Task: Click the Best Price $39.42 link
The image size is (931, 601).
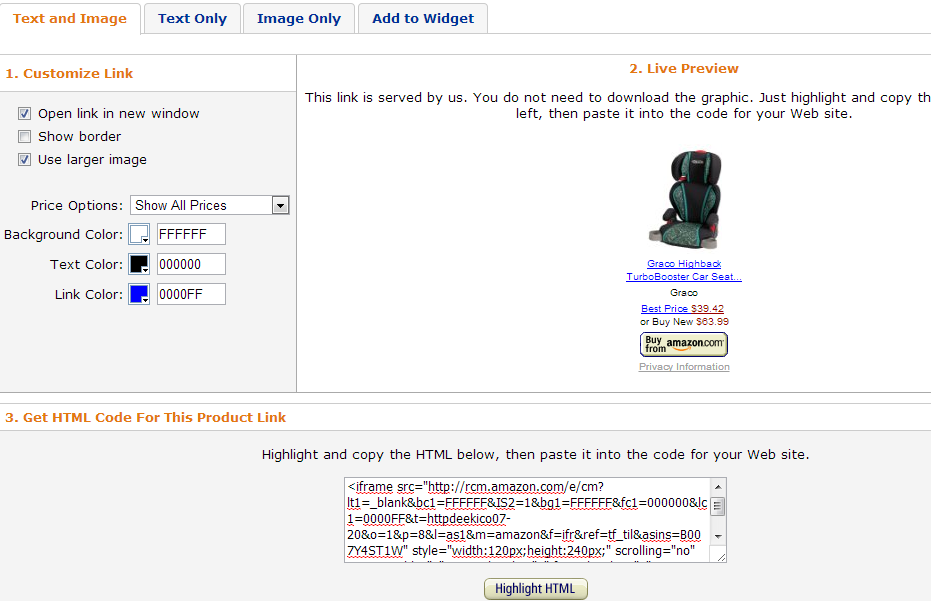Action: [682, 309]
